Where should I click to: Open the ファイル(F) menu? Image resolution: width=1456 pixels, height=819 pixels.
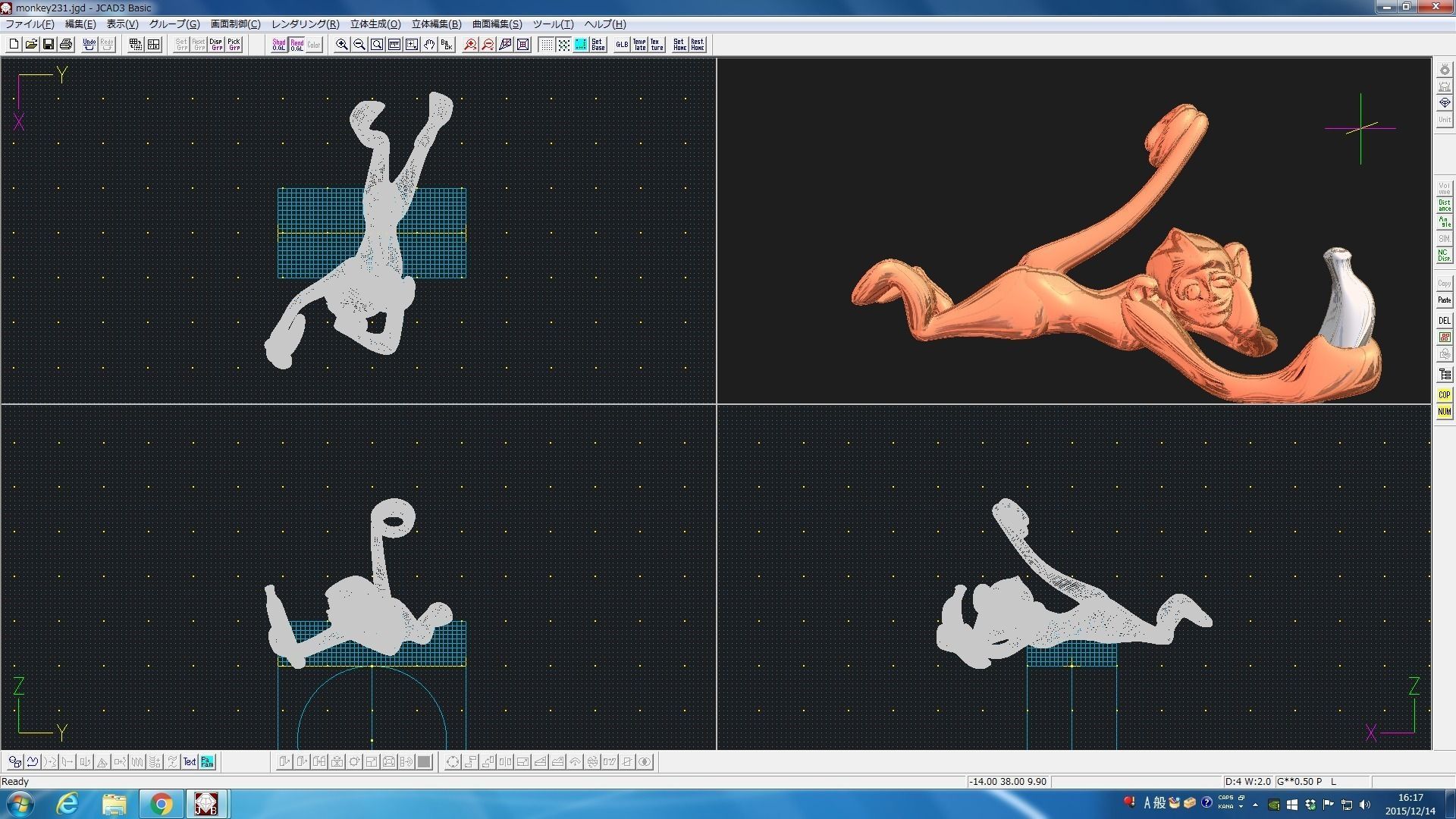click(30, 24)
